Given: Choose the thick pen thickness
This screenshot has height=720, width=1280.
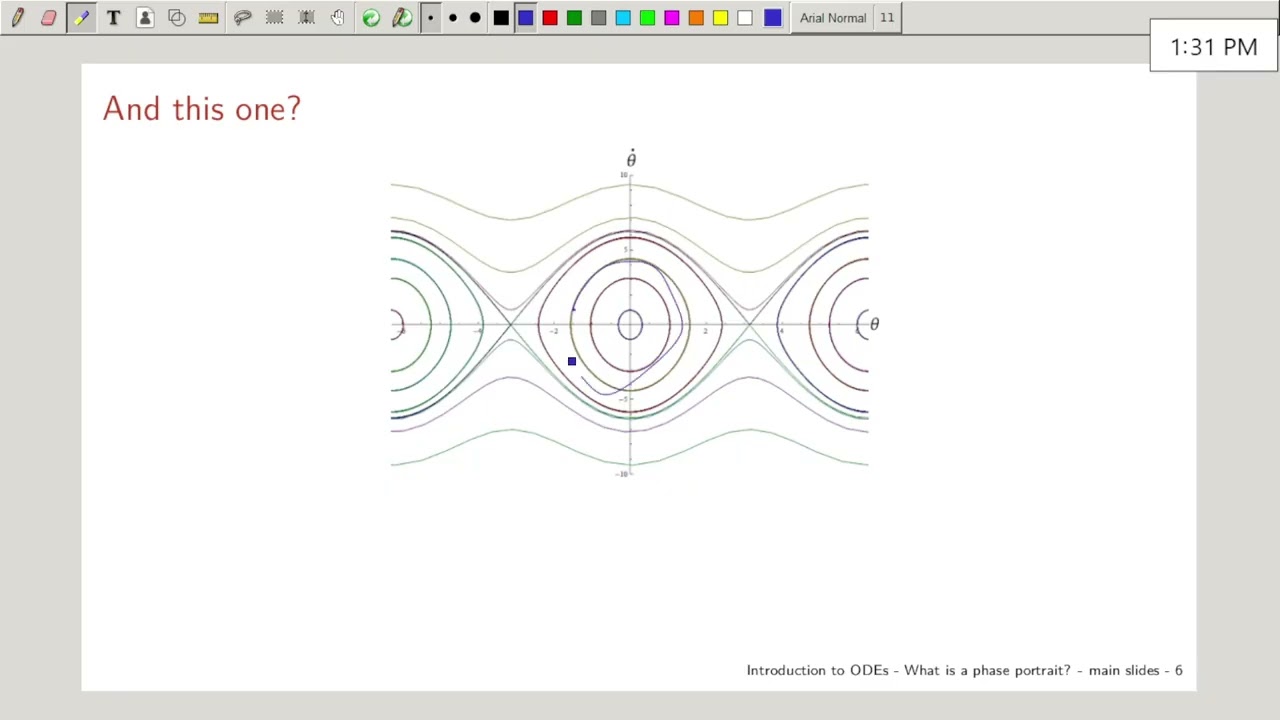Looking at the screenshot, I should [x=475, y=18].
